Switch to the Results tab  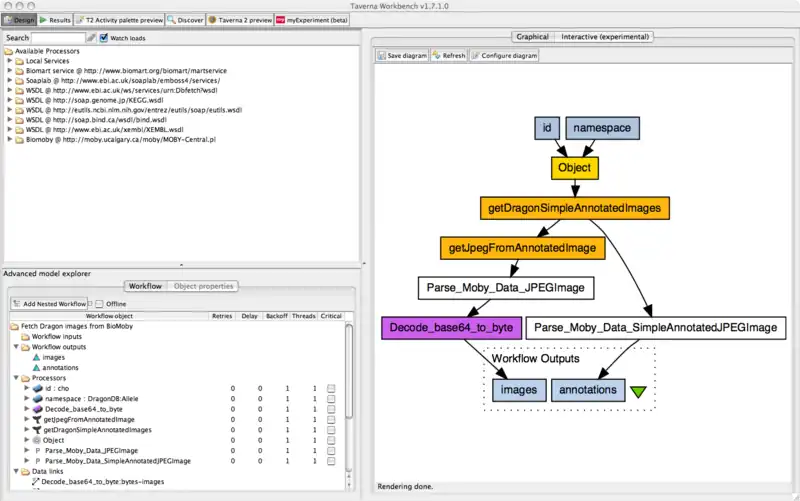[x=55, y=19]
